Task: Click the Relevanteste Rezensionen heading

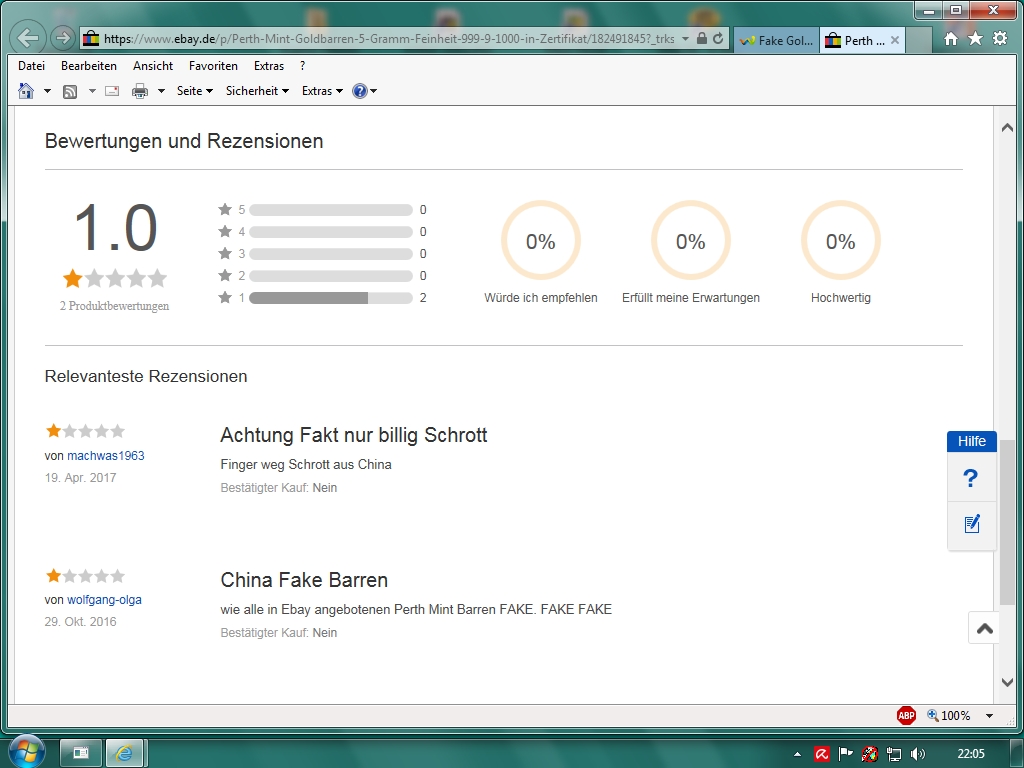Action: point(146,376)
